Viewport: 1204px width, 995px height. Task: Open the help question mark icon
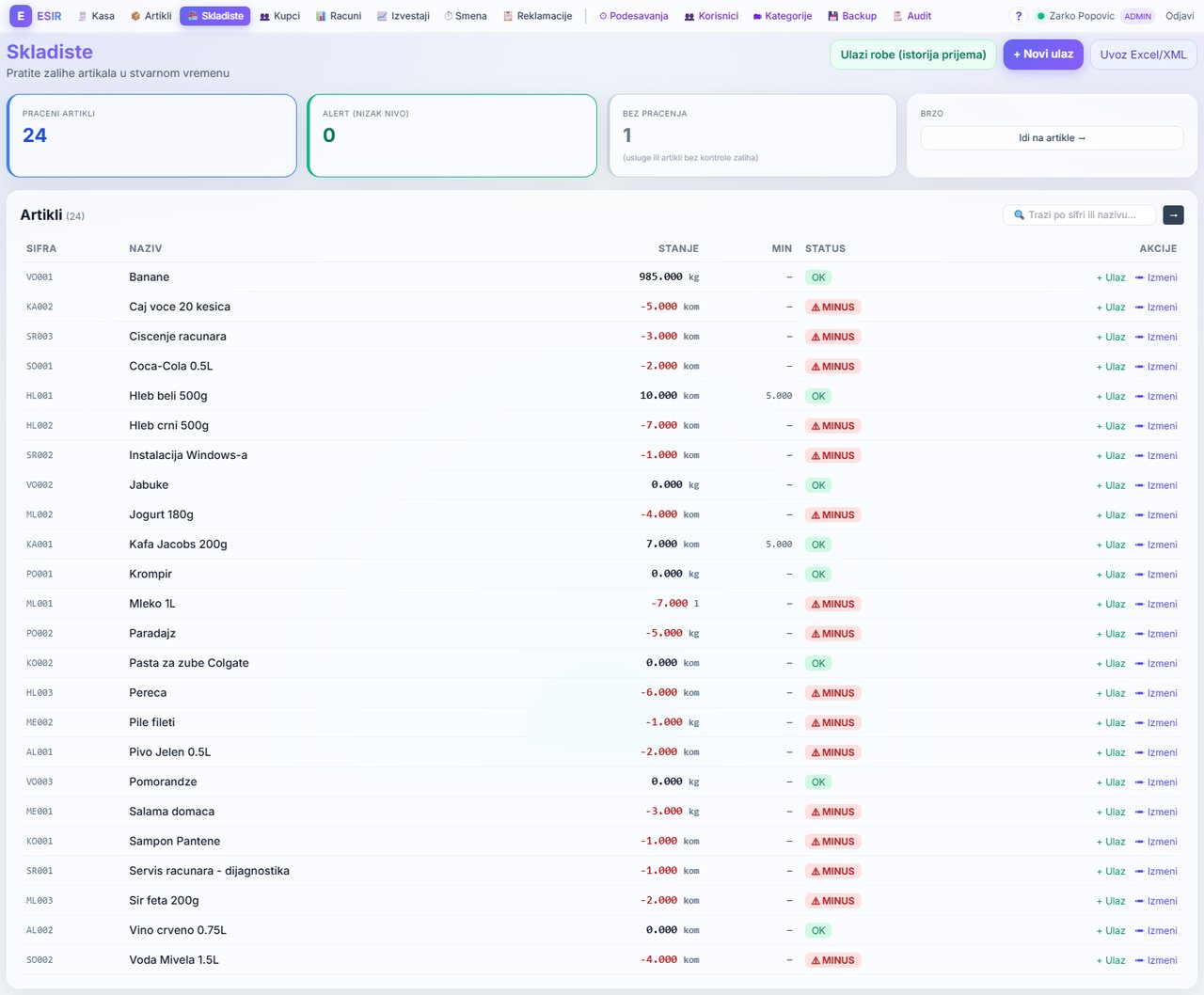[1019, 16]
